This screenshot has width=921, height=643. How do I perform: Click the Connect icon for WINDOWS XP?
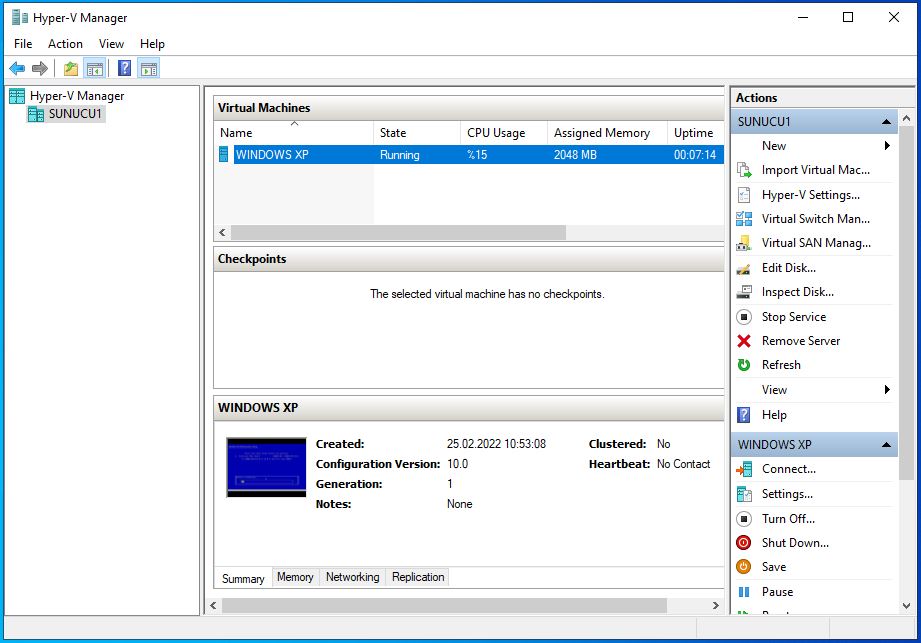click(x=744, y=469)
